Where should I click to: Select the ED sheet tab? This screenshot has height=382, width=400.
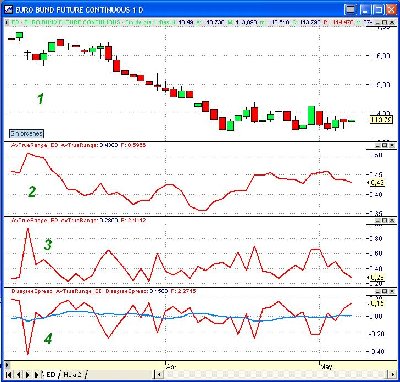click(x=51, y=375)
